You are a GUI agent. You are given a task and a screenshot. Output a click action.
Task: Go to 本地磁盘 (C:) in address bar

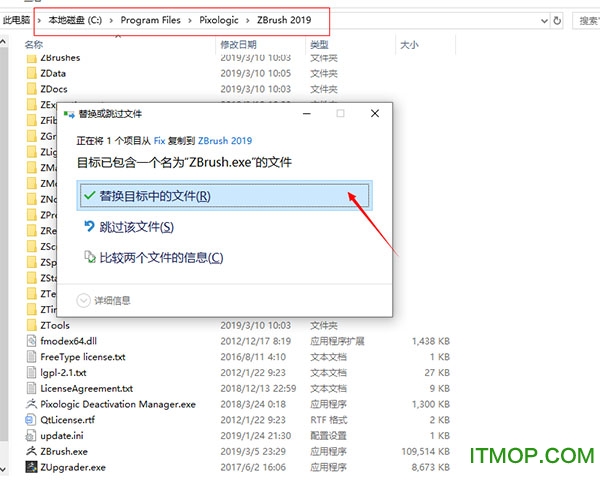pyautogui.click(x=75, y=20)
